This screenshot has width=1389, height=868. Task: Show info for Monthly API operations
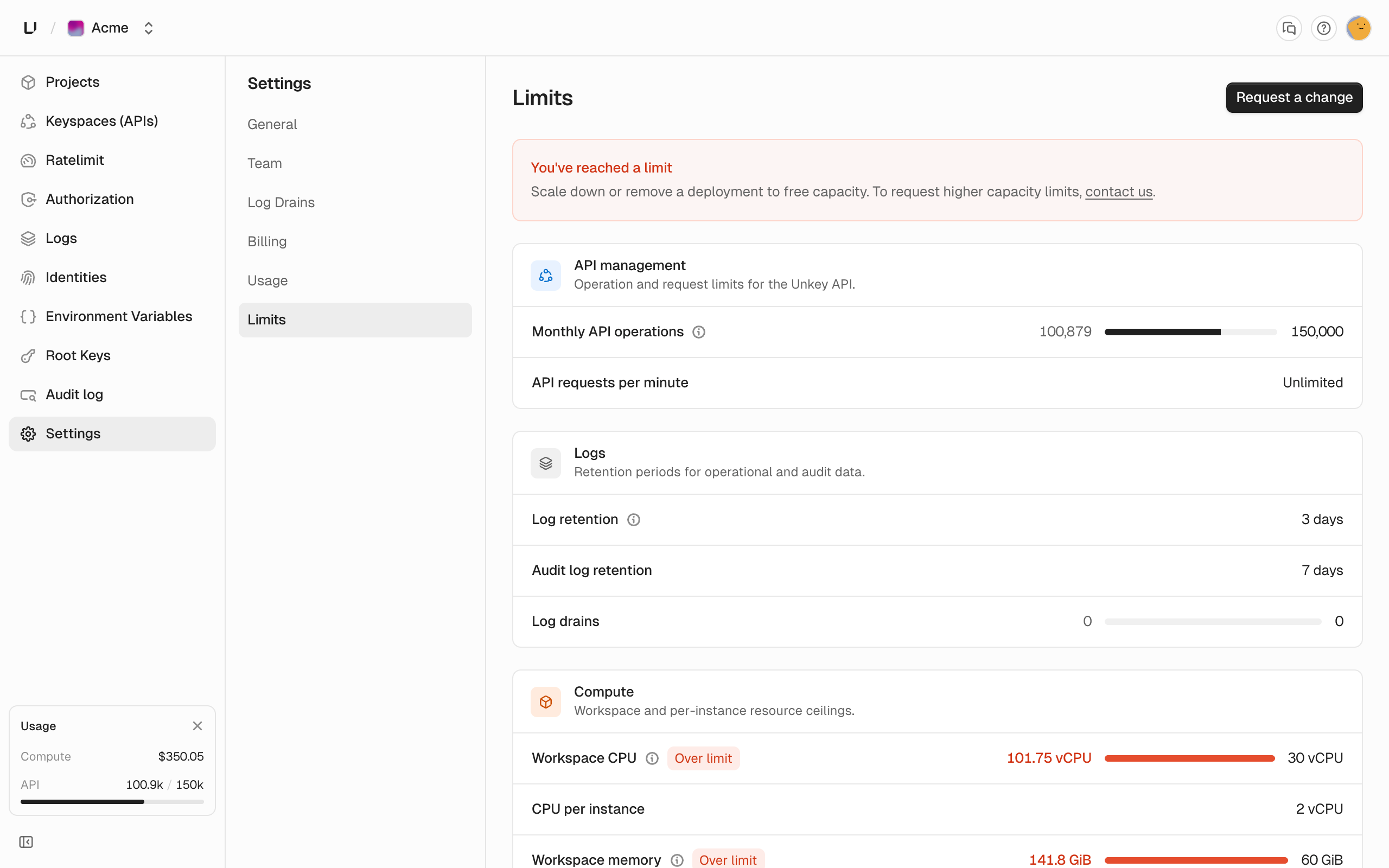[x=698, y=332]
